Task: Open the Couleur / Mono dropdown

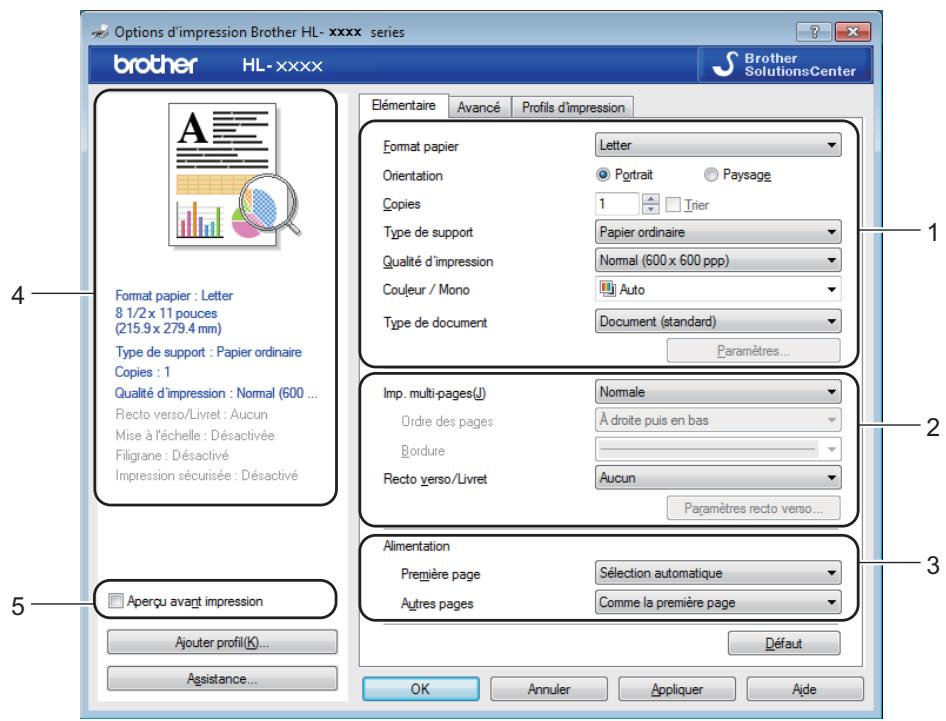Action: point(717,289)
